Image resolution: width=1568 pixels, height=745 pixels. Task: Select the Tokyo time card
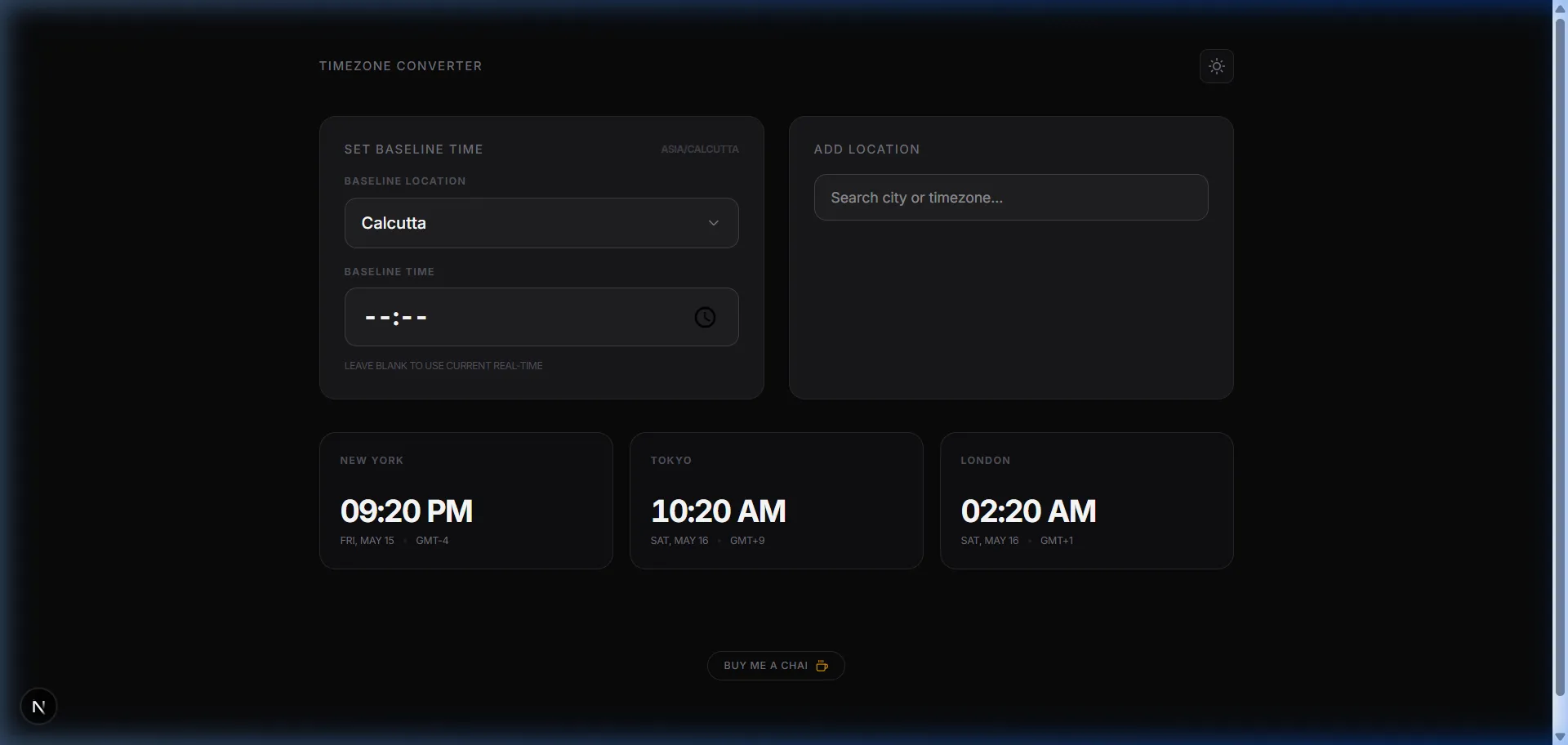(x=776, y=501)
